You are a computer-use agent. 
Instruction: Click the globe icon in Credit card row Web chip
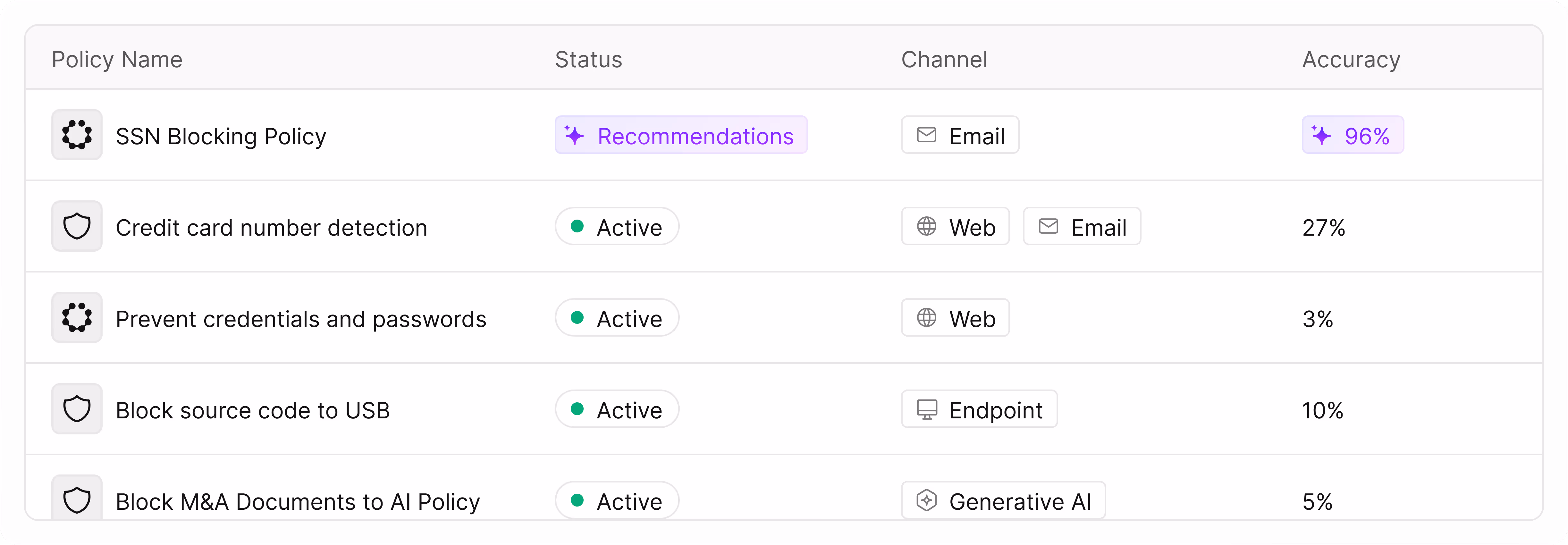click(x=926, y=226)
